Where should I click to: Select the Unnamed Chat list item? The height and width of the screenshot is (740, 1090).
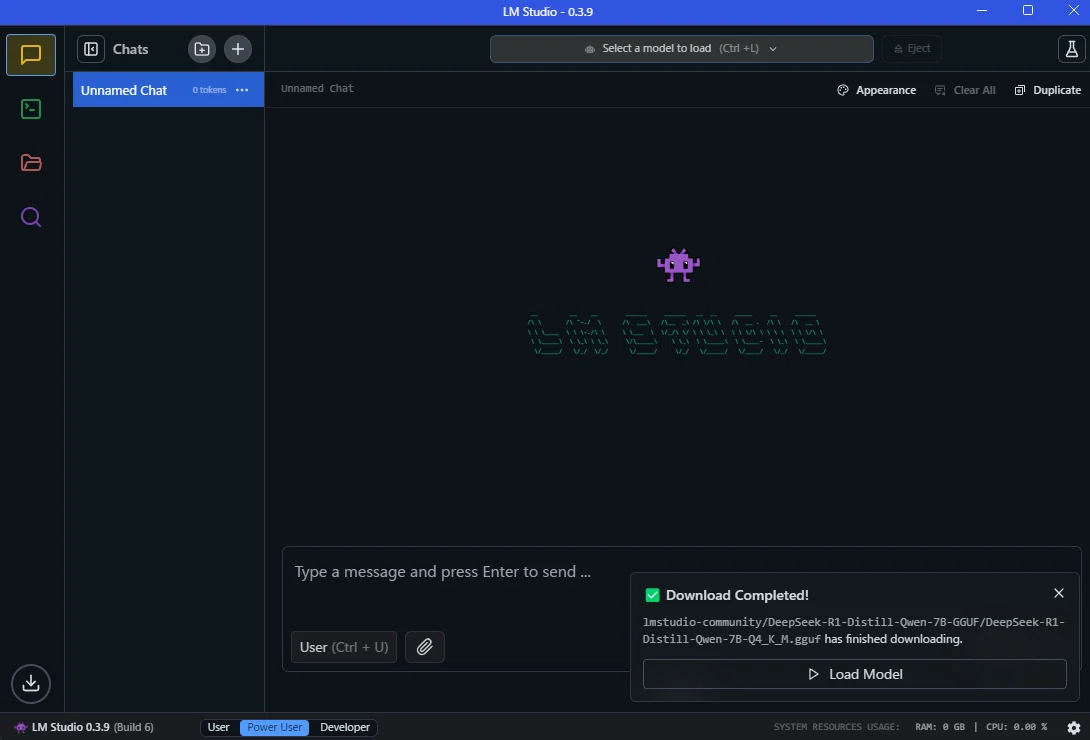point(168,90)
